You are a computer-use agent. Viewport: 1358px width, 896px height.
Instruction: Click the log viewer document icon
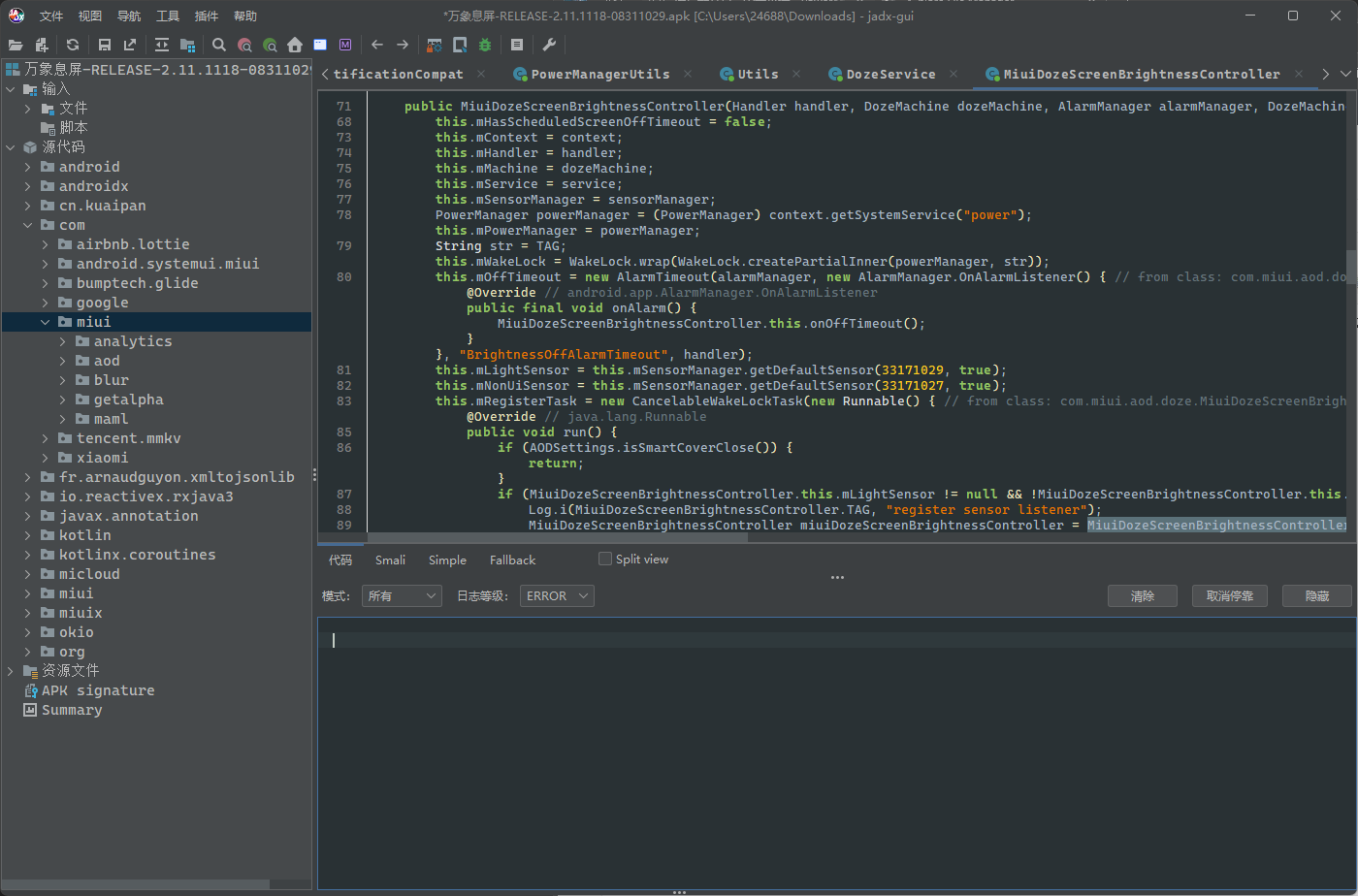click(x=517, y=45)
